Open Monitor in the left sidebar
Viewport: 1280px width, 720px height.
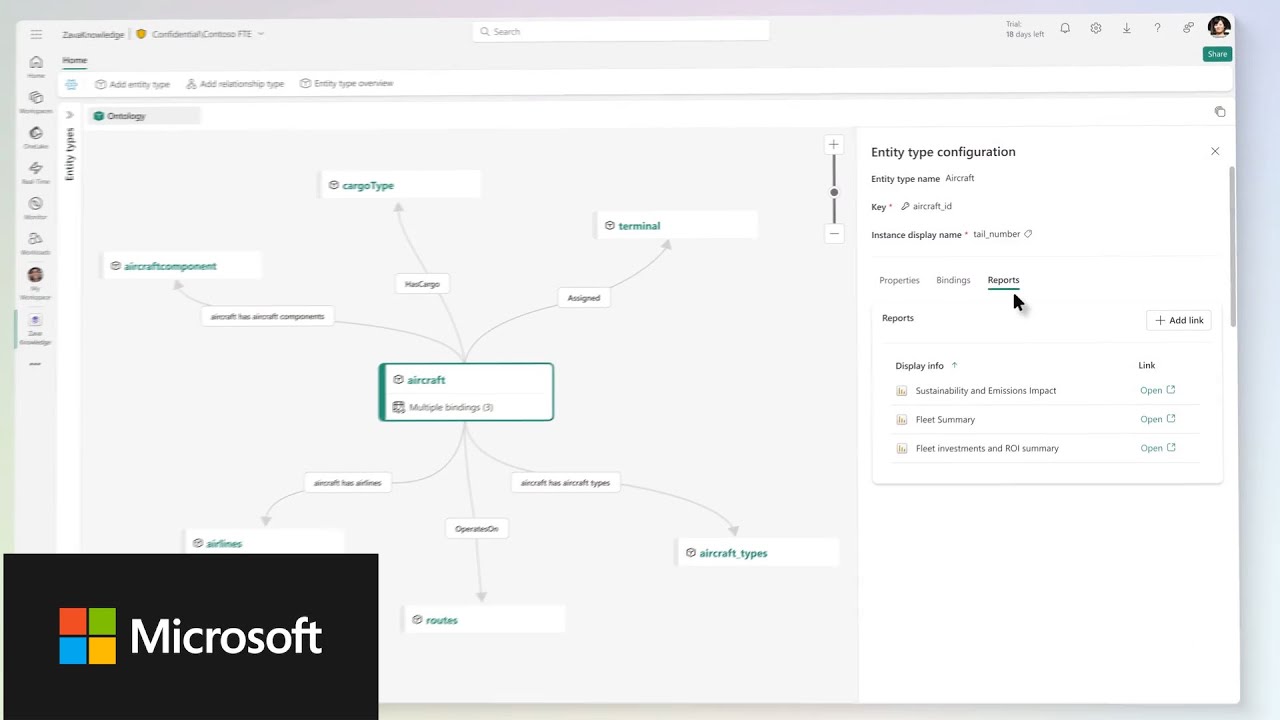click(x=36, y=208)
